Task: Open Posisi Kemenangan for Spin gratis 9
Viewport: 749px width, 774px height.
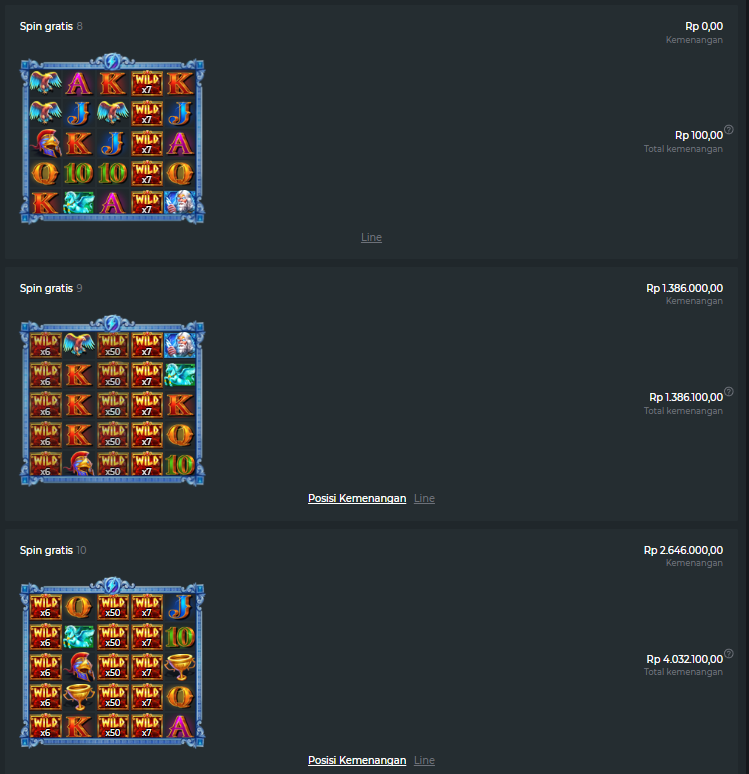Action: pos(357,499)
